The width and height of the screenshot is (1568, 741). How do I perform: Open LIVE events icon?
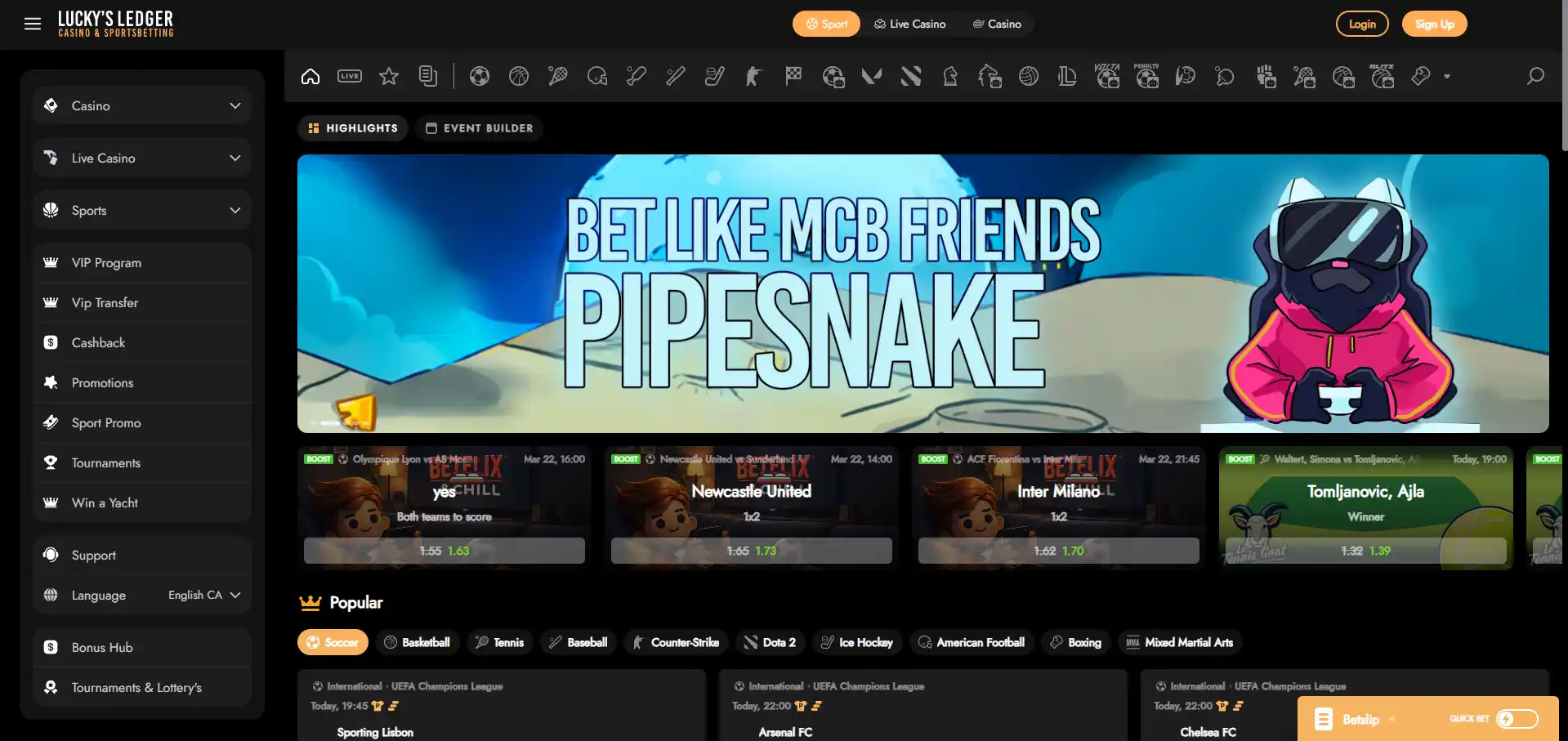coord(350,76)
